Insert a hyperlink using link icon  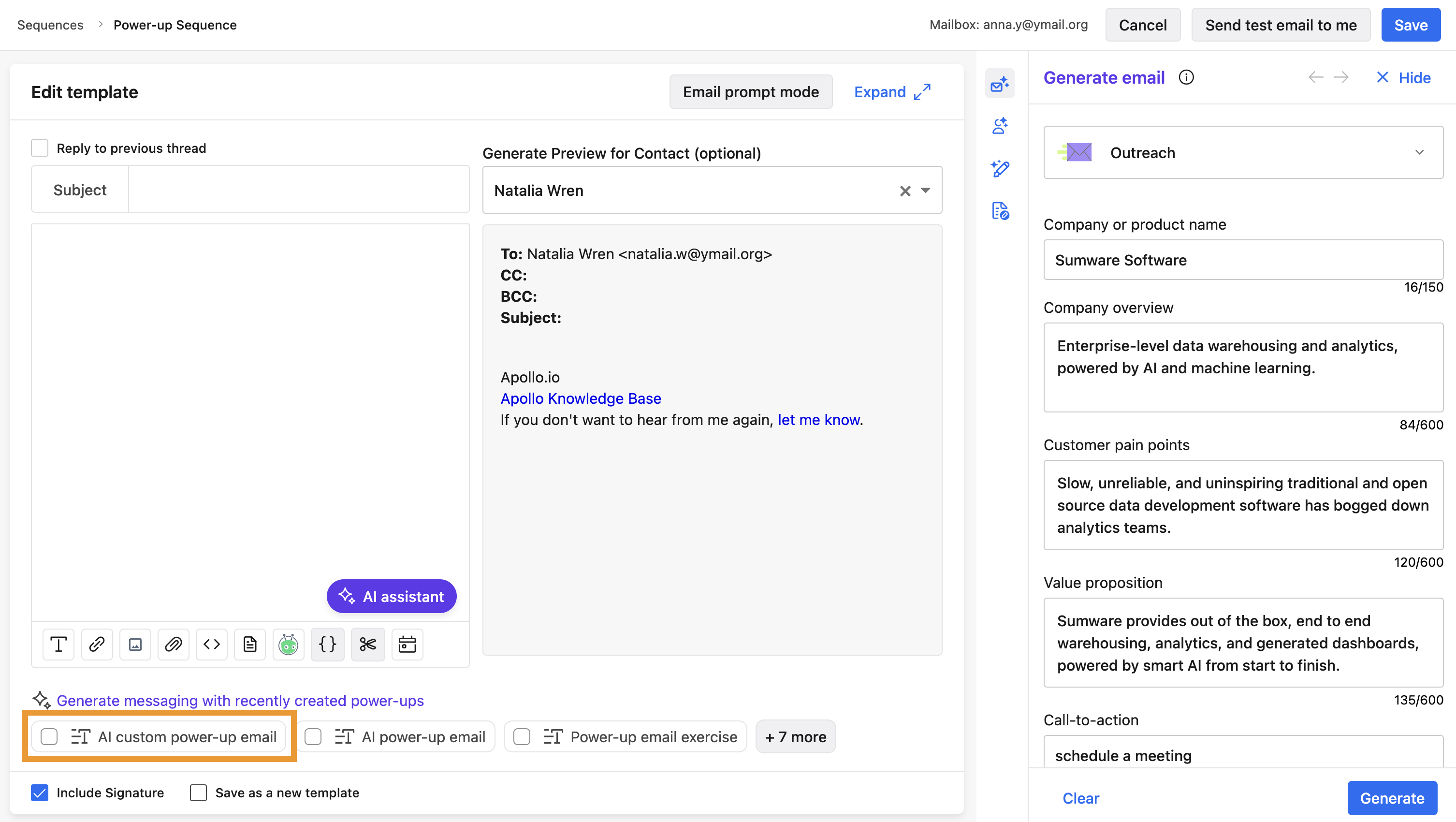[97, 644]
